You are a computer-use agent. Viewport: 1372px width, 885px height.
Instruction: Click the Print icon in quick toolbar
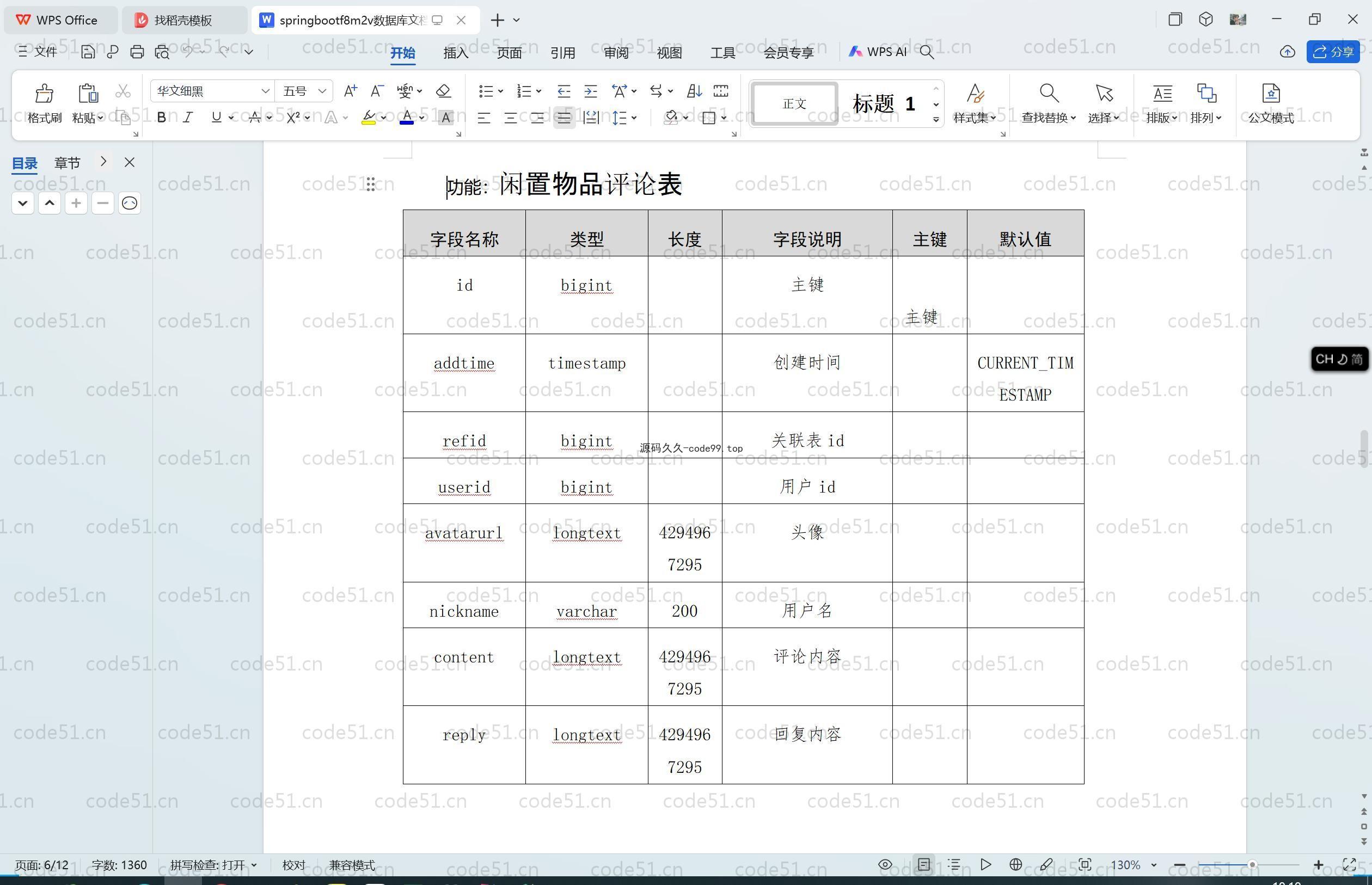[137, 52]
